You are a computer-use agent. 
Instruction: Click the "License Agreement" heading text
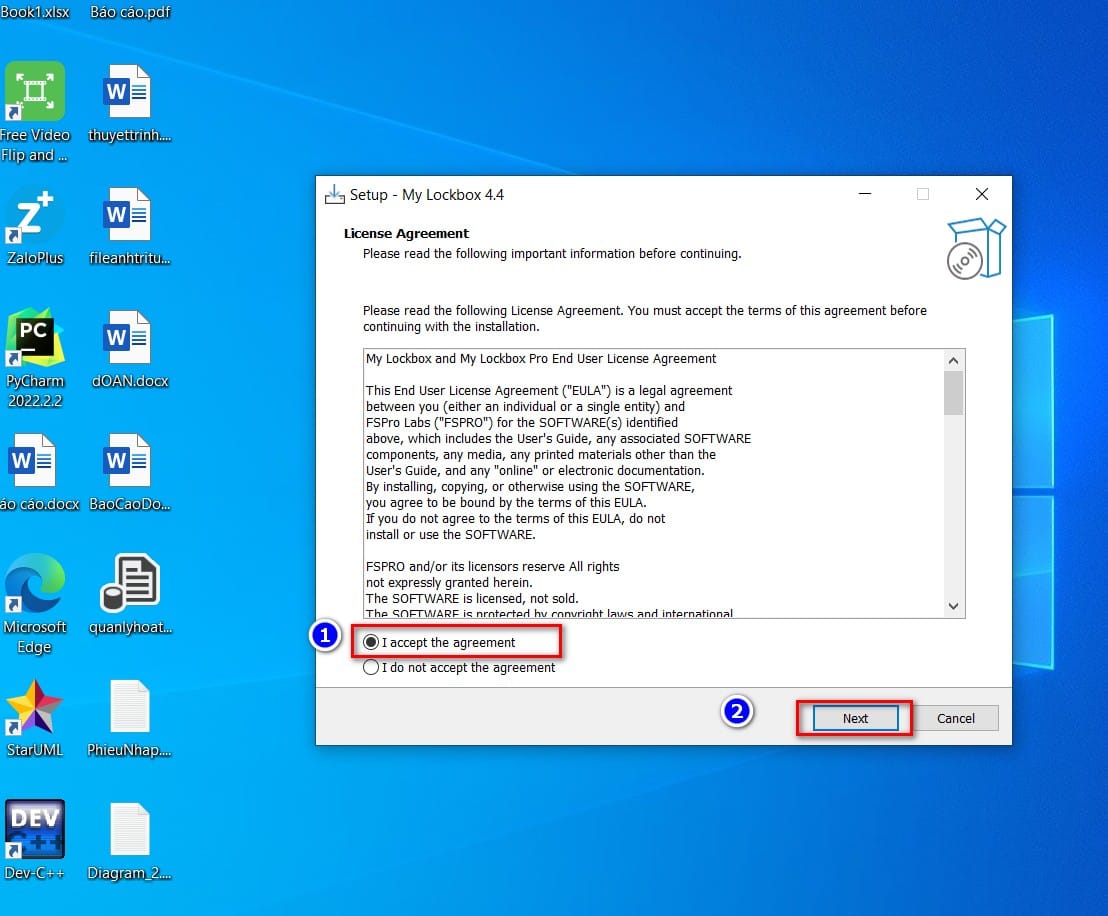click(406, 233)
